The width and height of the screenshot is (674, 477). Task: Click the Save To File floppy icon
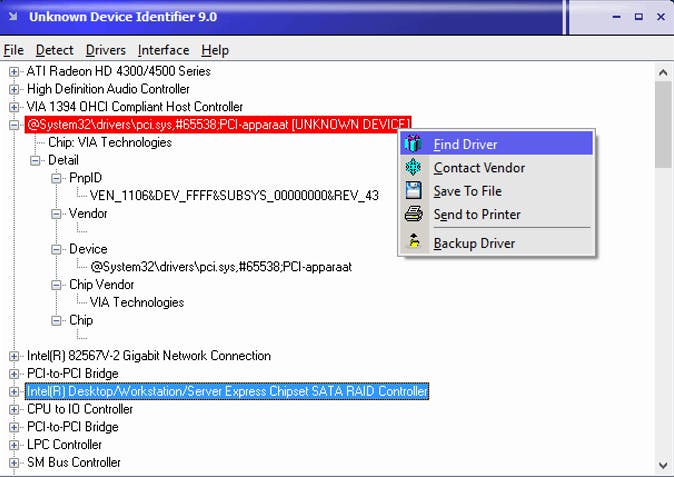[x=413, y=190]
